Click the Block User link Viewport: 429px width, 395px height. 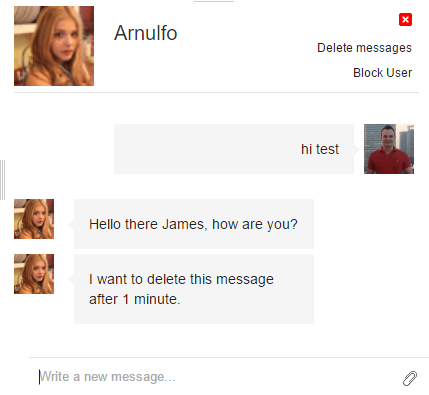tap(382, 73)
